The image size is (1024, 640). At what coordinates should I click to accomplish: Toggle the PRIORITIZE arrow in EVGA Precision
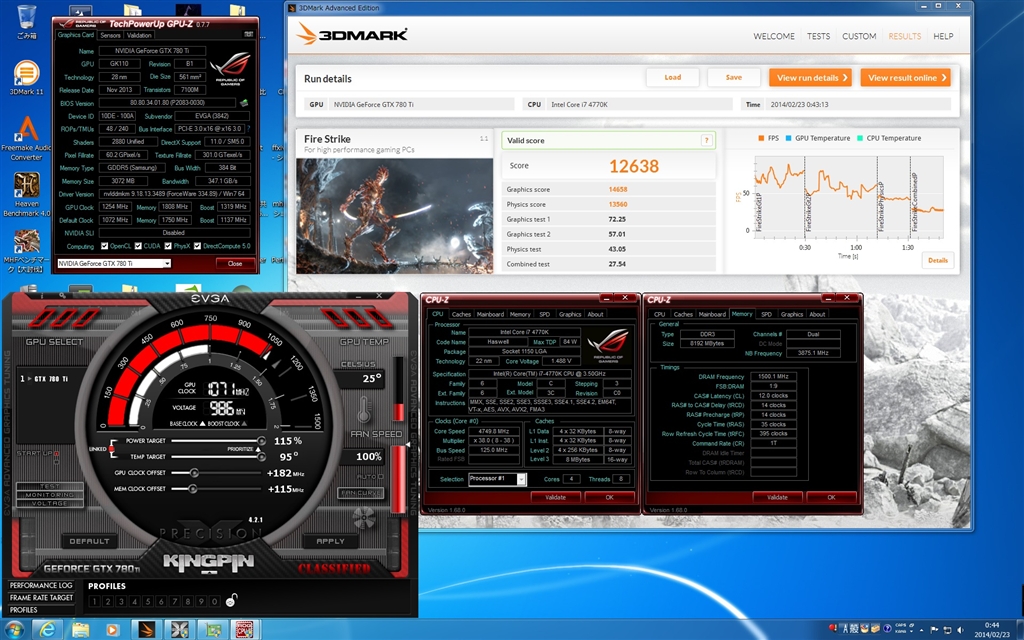tap(258, 449)
